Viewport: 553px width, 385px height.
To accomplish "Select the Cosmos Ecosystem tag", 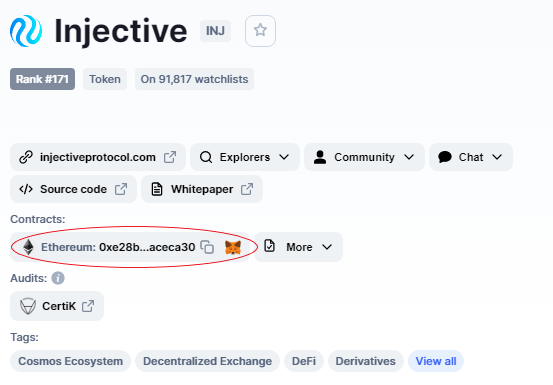I will click(x=71, y=361).
